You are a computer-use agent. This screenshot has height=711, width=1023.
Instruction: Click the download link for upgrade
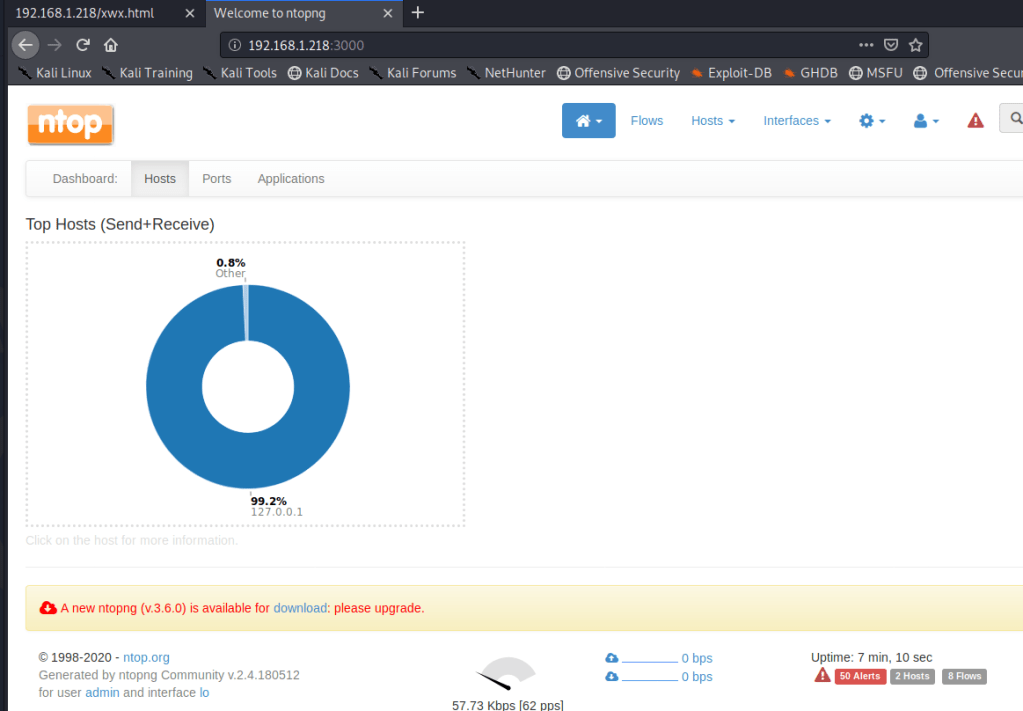(x=300, y=608)
